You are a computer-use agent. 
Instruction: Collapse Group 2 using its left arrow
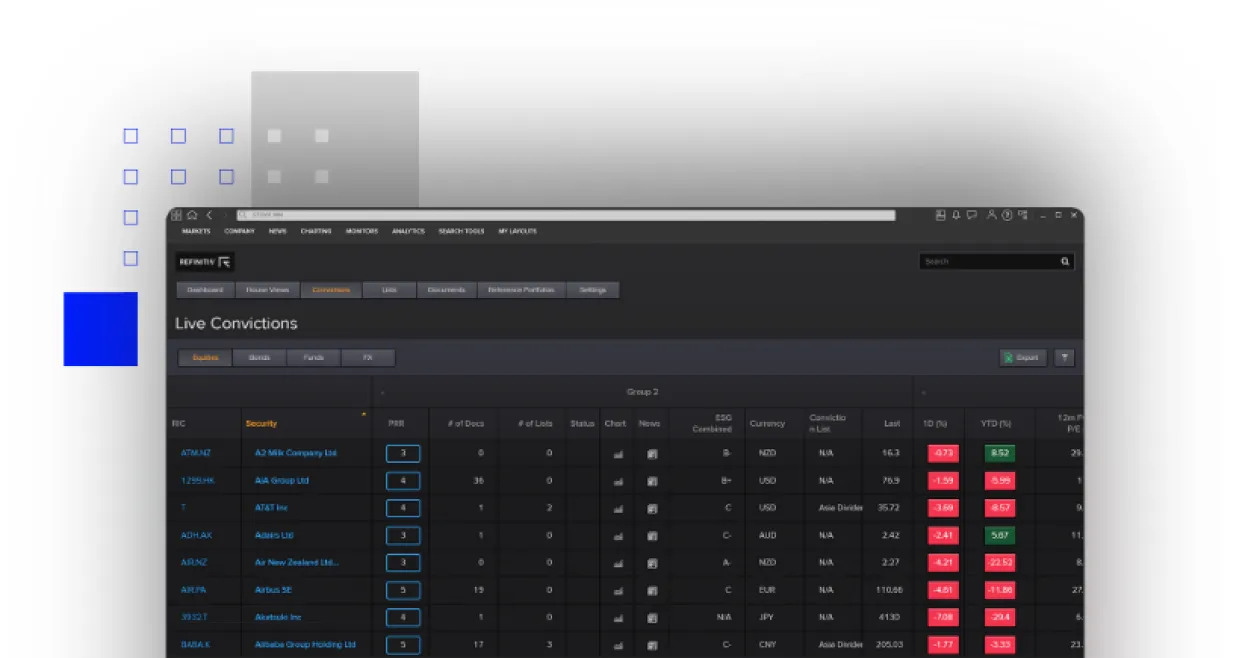[x=382, y=392]
